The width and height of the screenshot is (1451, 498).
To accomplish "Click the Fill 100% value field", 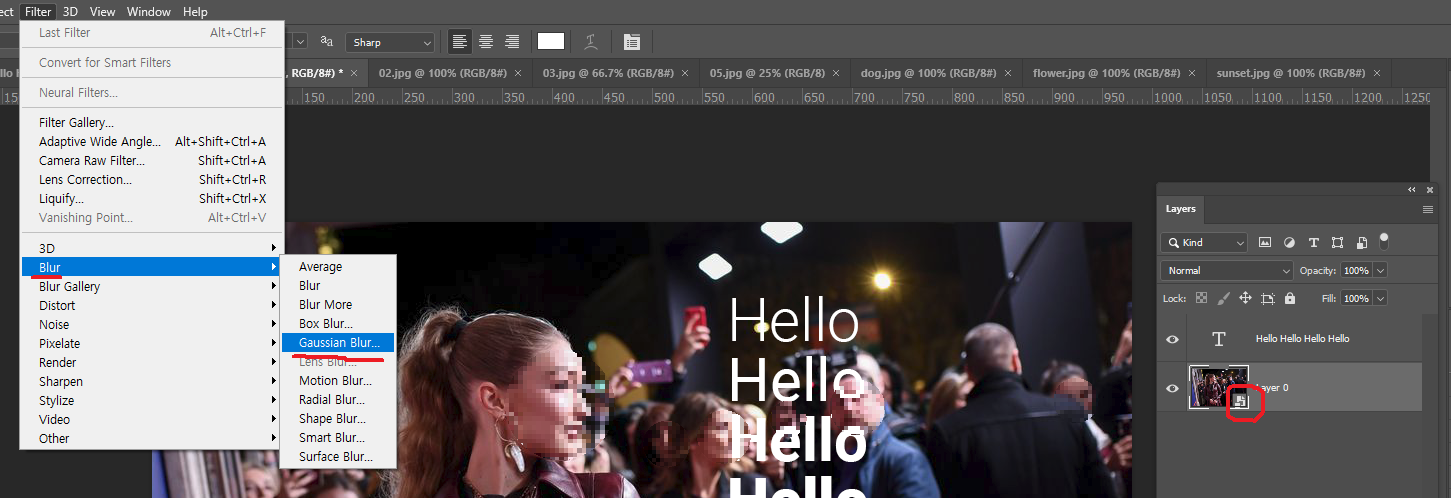I will coord(1356,298).
